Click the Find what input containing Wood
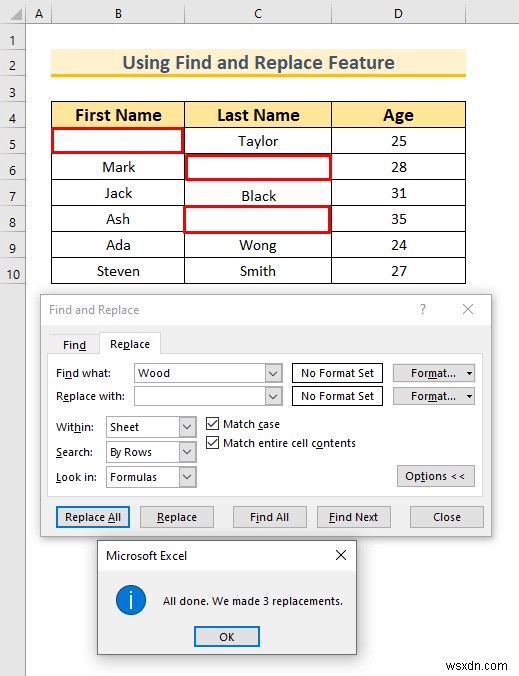This screenshot has width=519, height=676. tap(200, 373)
